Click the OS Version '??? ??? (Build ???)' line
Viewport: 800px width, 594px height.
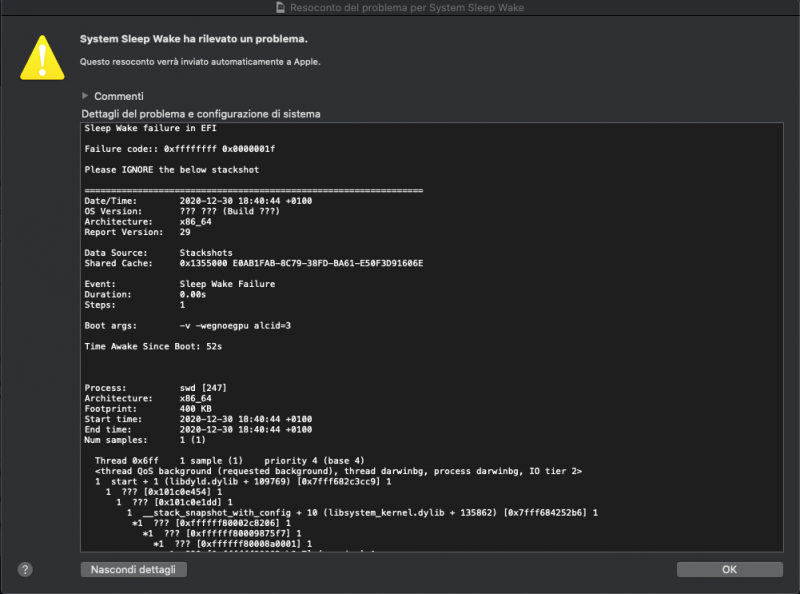(182, 211)
